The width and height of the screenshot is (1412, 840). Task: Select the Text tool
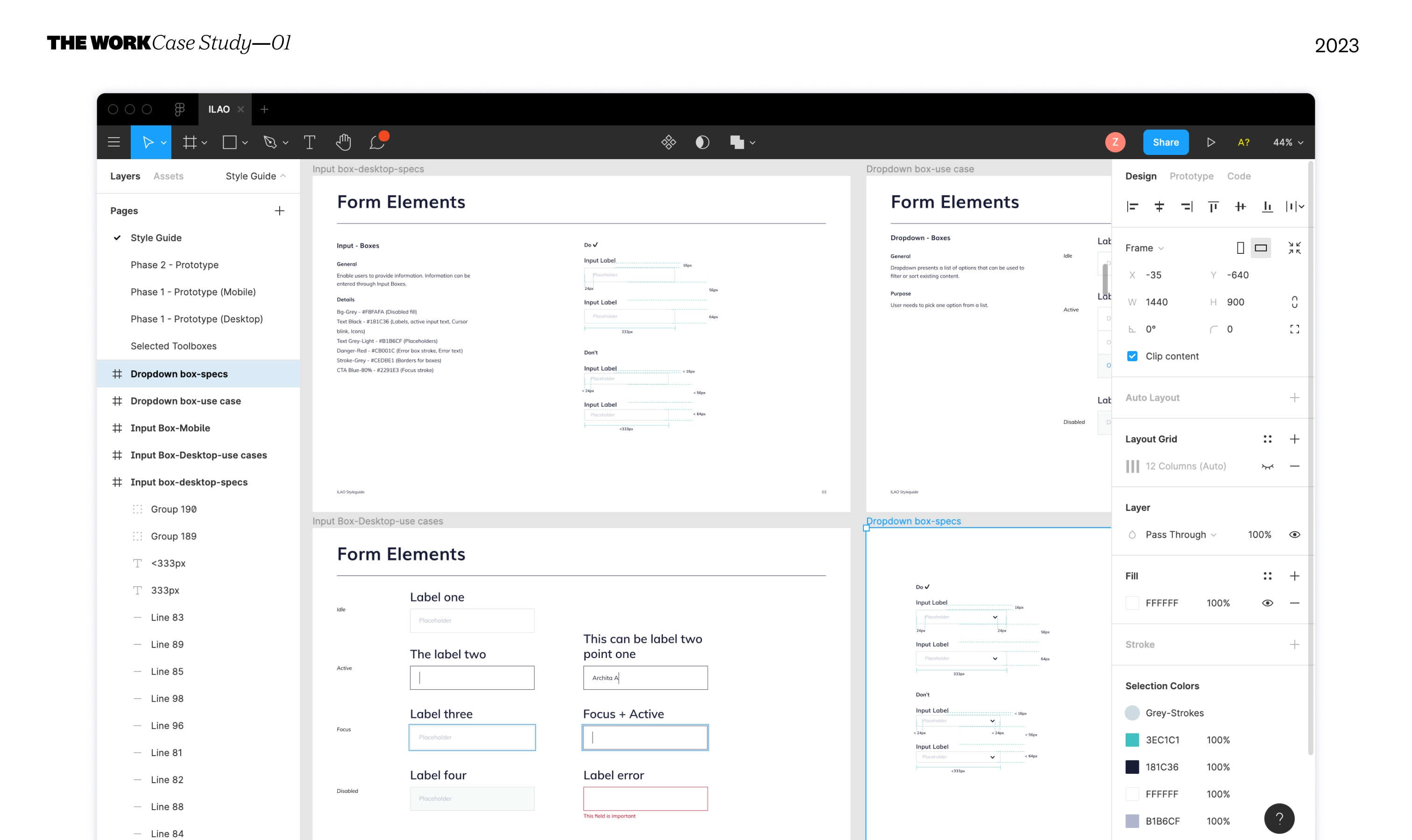coord(309,142)
